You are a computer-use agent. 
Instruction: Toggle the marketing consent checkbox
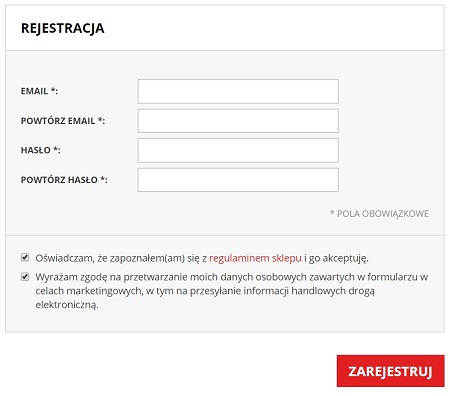[25, 277]
